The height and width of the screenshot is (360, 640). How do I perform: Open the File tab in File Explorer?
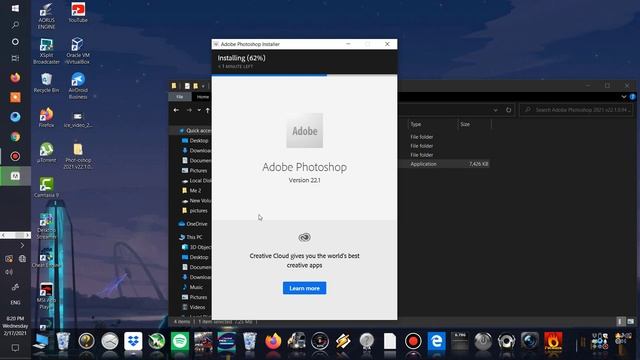point(180,97)
